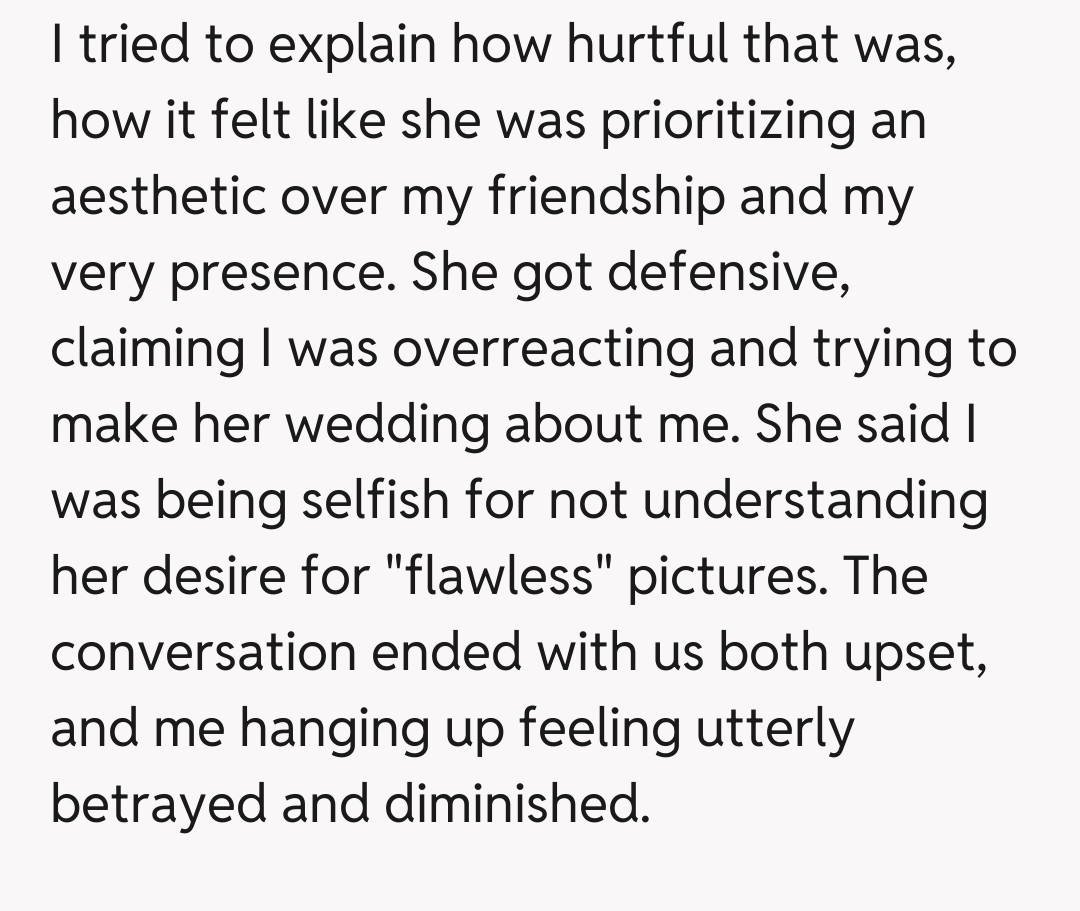Click the word "utterly"
This screenshot has width=1080, height=911.
[x=776, y=728]
